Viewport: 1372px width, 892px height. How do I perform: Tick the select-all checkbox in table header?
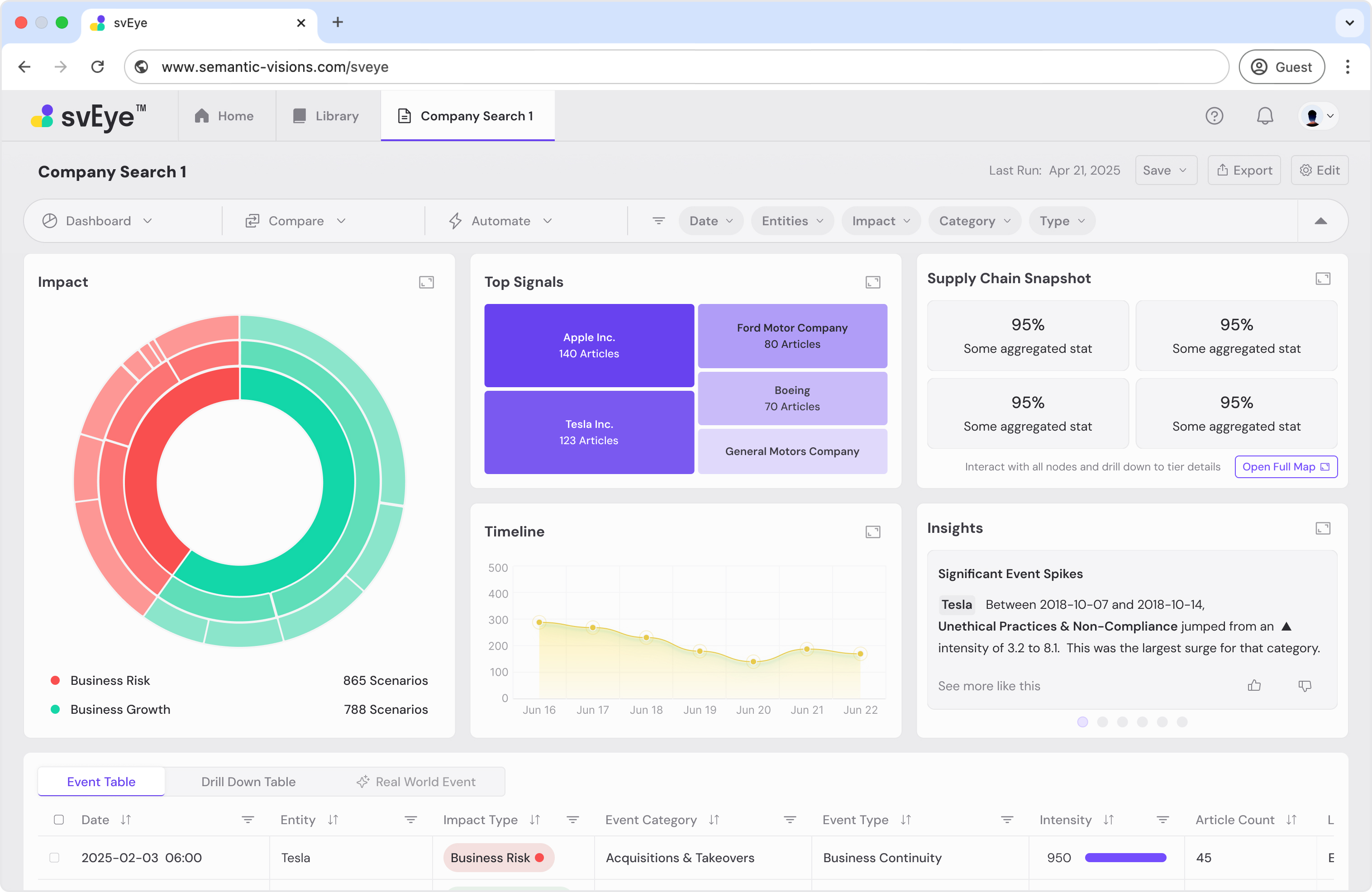(x=59, y=819)
